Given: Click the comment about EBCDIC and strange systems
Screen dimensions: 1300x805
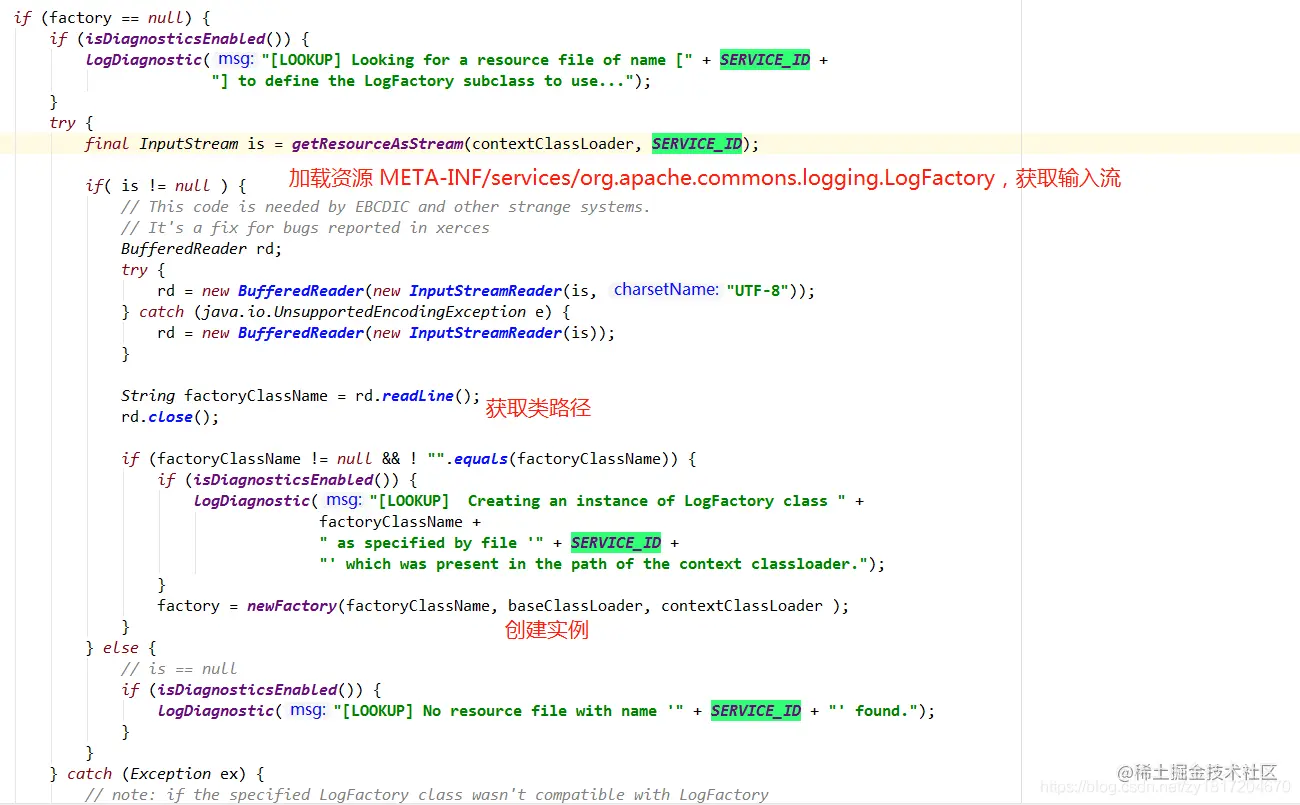Looking at the screenshot, I should coord(386,207).
